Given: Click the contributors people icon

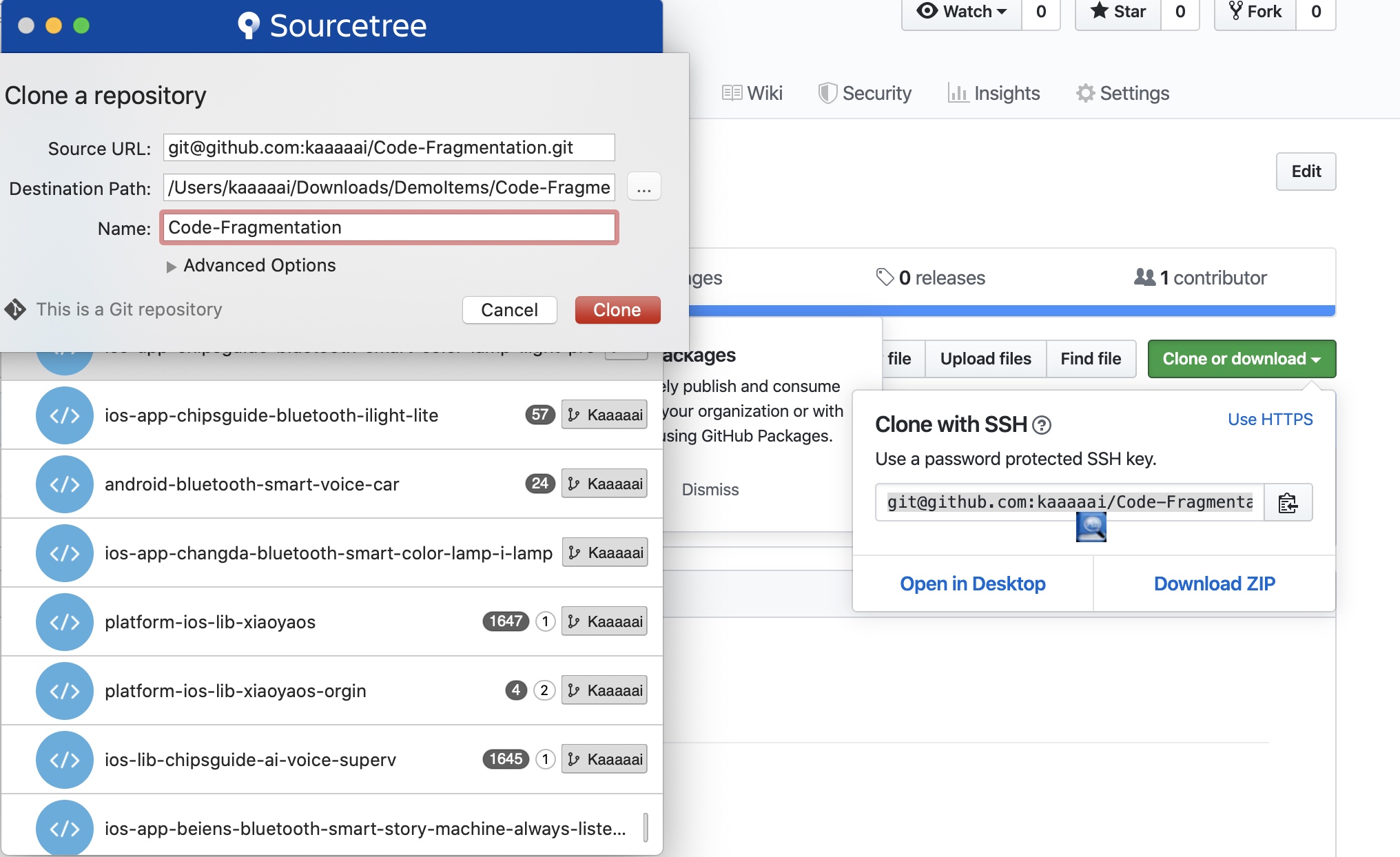Looking at the screenshot, I should (1144, 278).
